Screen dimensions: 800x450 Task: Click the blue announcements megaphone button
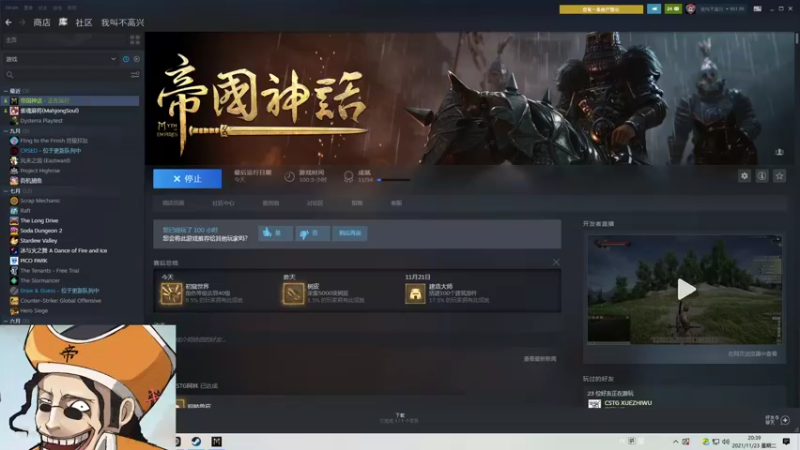point(654,9)
